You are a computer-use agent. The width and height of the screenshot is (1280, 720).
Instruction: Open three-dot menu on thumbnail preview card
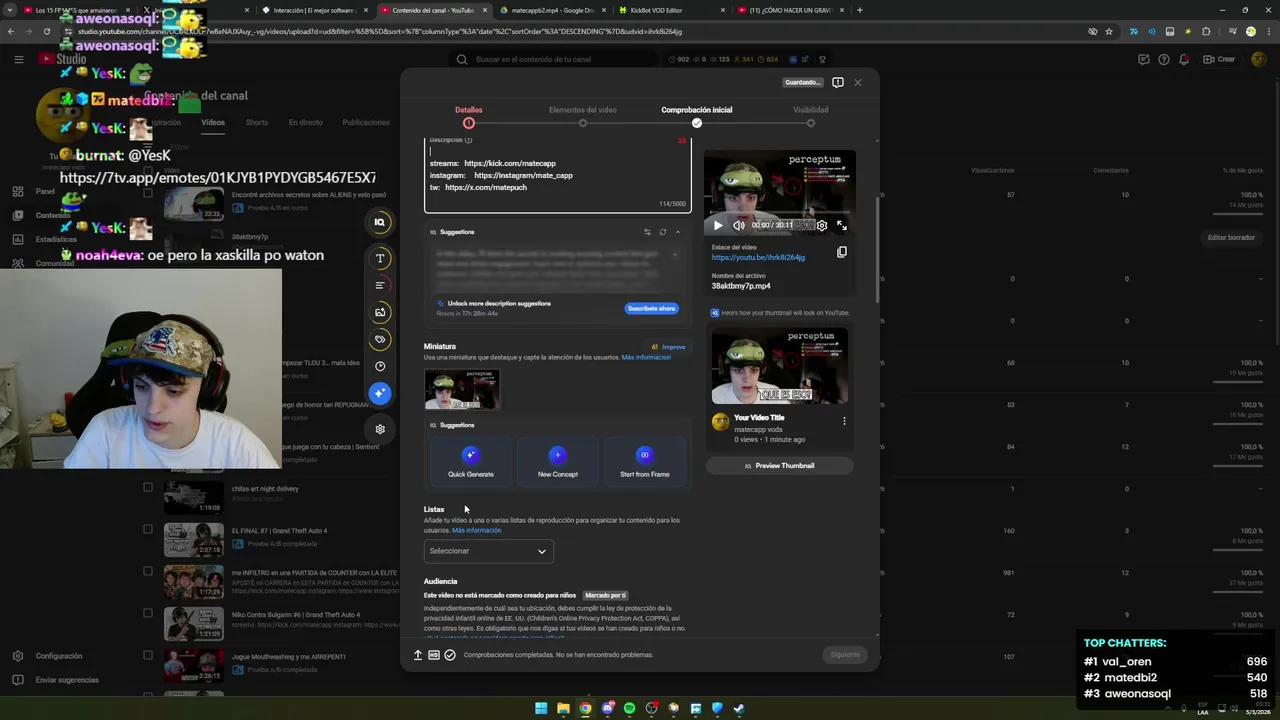pos(844,421)
